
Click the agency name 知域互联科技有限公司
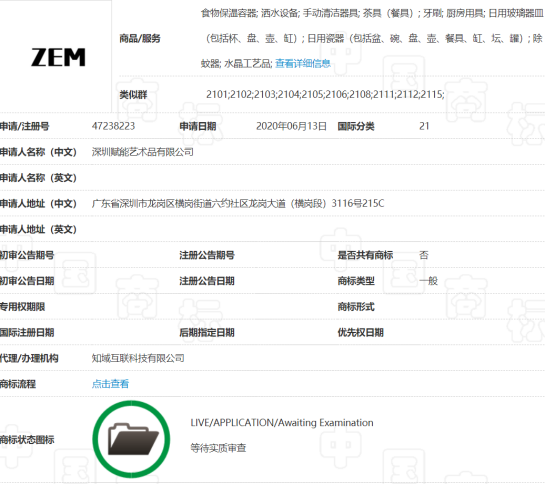pyautogui.click(x=138, y=358)
